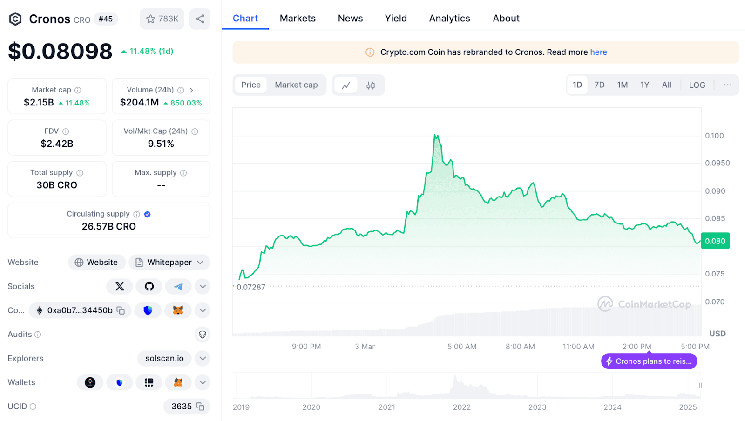
Task: Open the blue shield wallet in Wallets row
Action: 119,383
